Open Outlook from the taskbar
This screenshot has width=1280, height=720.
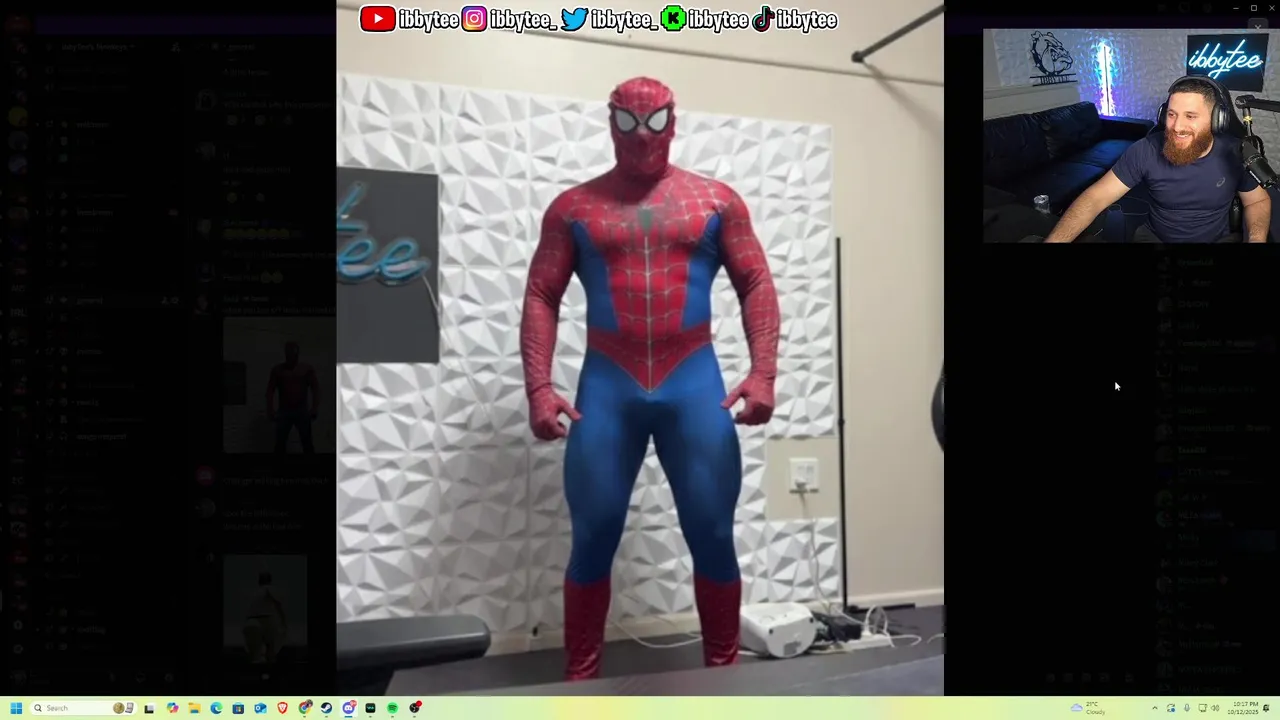click(260, 708)
